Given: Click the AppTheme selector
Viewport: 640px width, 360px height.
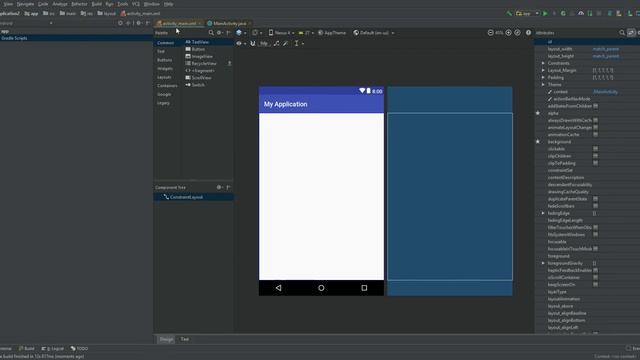Looking at the screenshot, I should tap(332, 33).
